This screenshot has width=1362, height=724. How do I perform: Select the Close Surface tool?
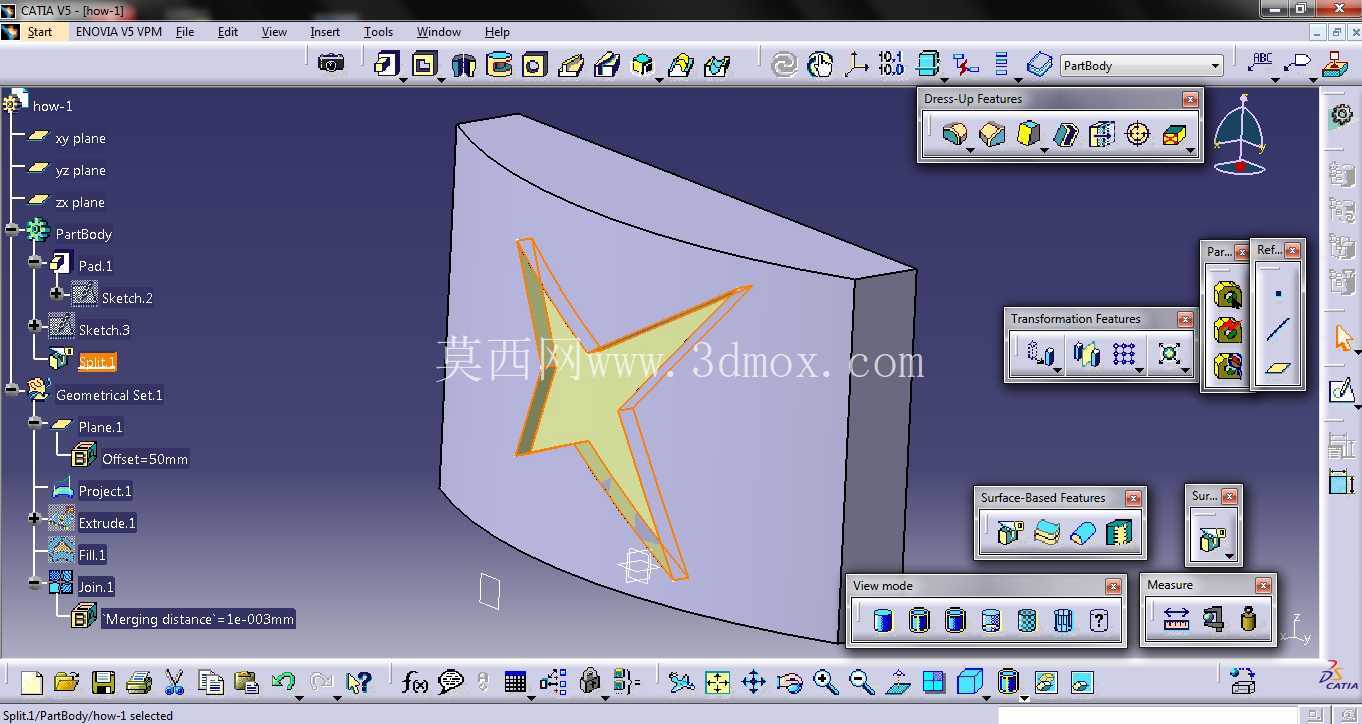(1083, 533)
